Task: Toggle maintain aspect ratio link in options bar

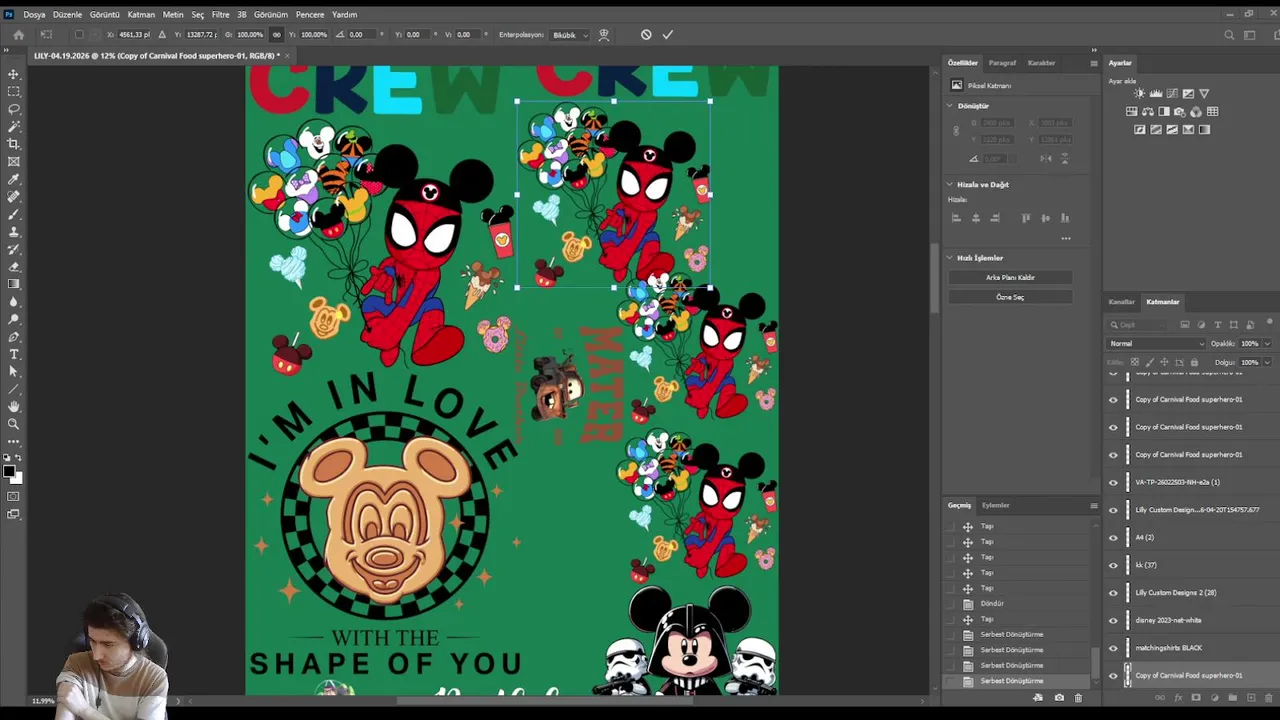Action: [276, 34]
